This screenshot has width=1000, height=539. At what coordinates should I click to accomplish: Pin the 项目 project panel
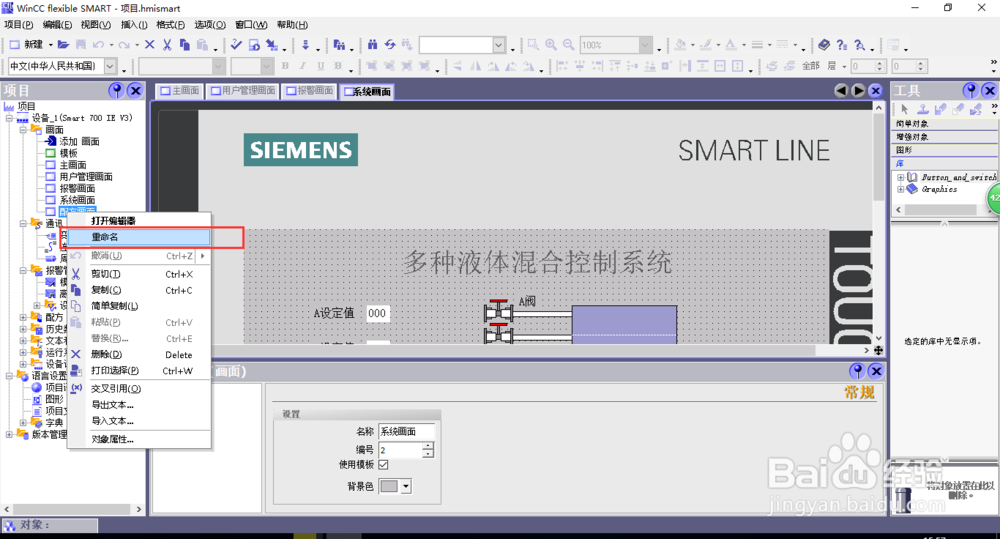(x=116, y=91)
